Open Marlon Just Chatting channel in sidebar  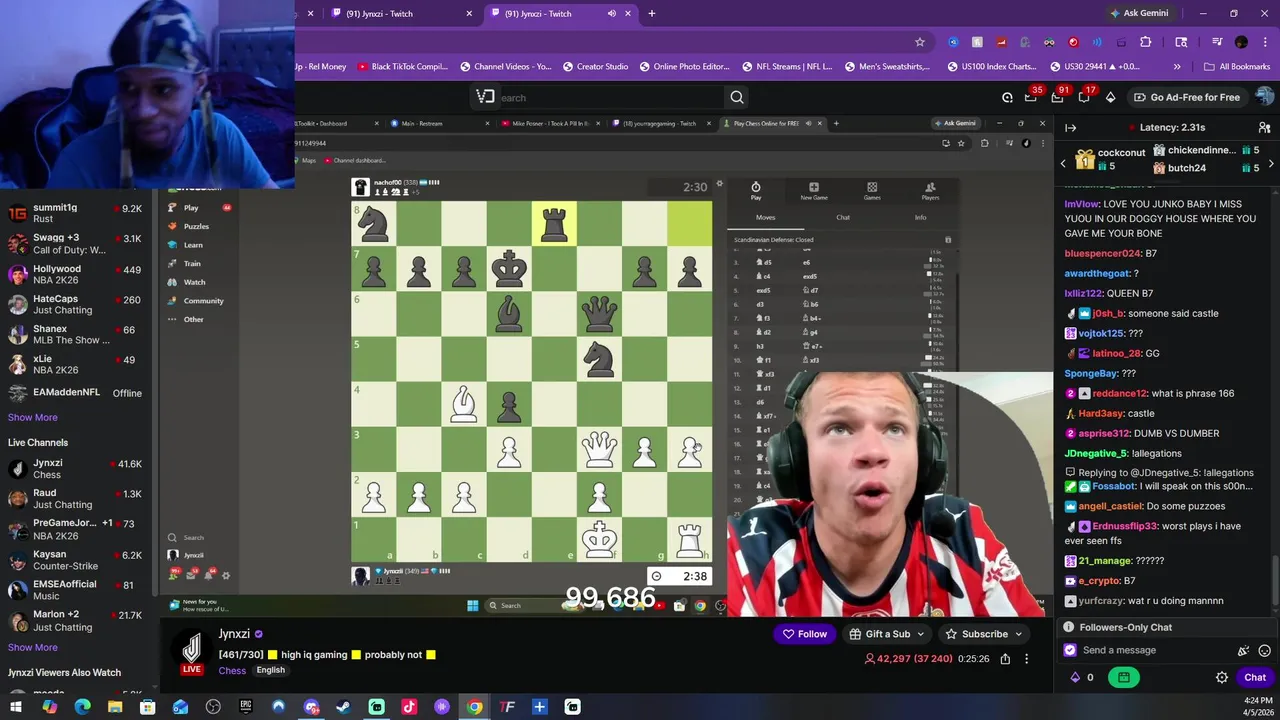[75, 621]
